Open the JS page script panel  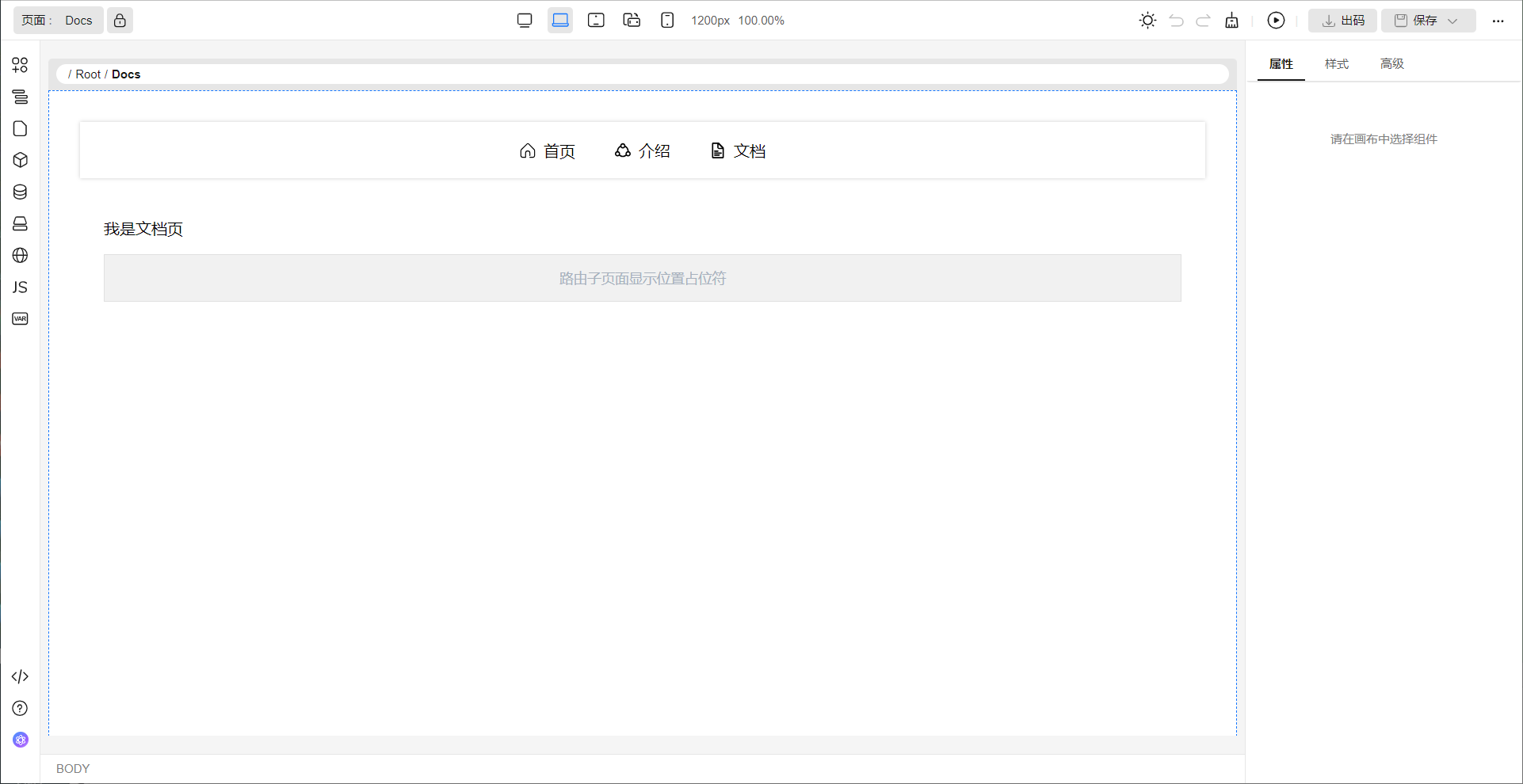[20, 287]
